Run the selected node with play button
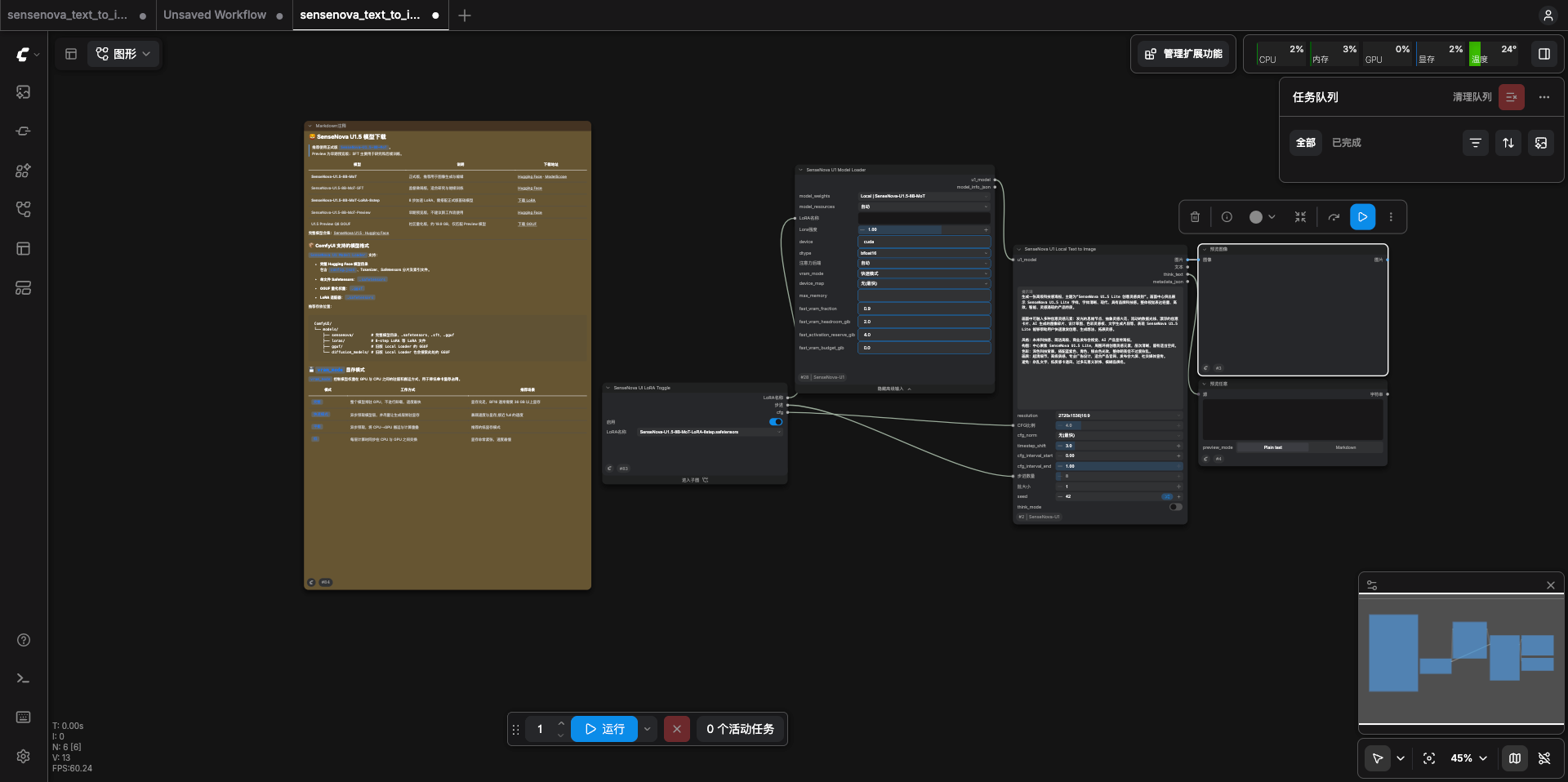The height and width of the screenshot is (782, 1568). pyautogui.click(x=1362, y=217)
